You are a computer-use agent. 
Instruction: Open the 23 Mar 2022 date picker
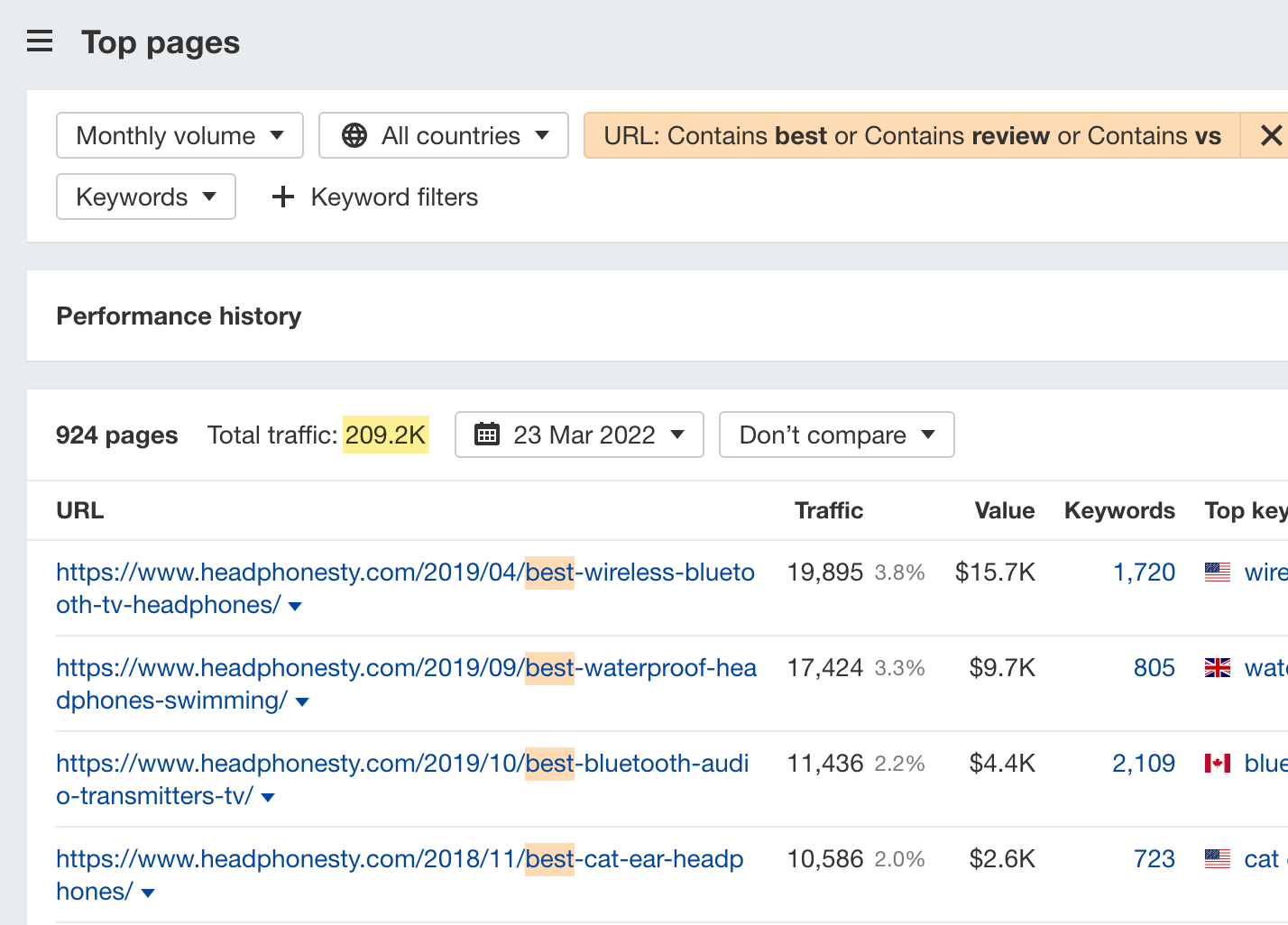tap(579, 435)
